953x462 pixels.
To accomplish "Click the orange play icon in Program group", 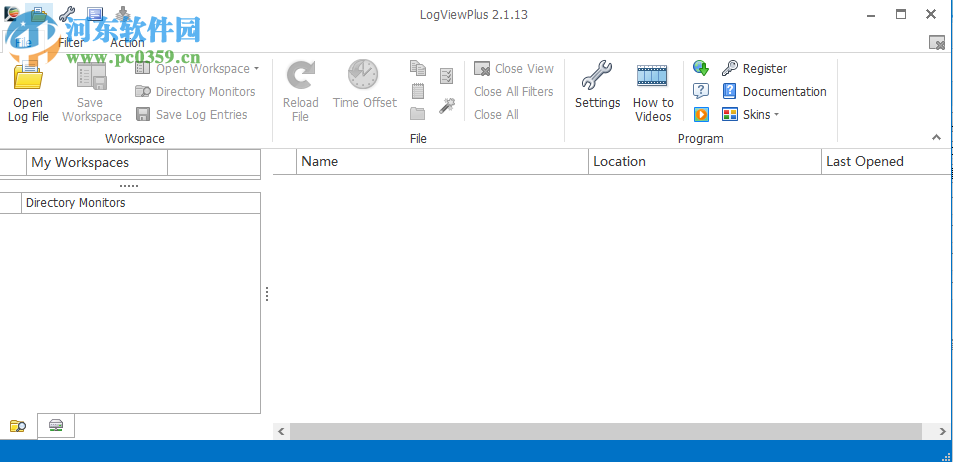I will click(701, 114).
